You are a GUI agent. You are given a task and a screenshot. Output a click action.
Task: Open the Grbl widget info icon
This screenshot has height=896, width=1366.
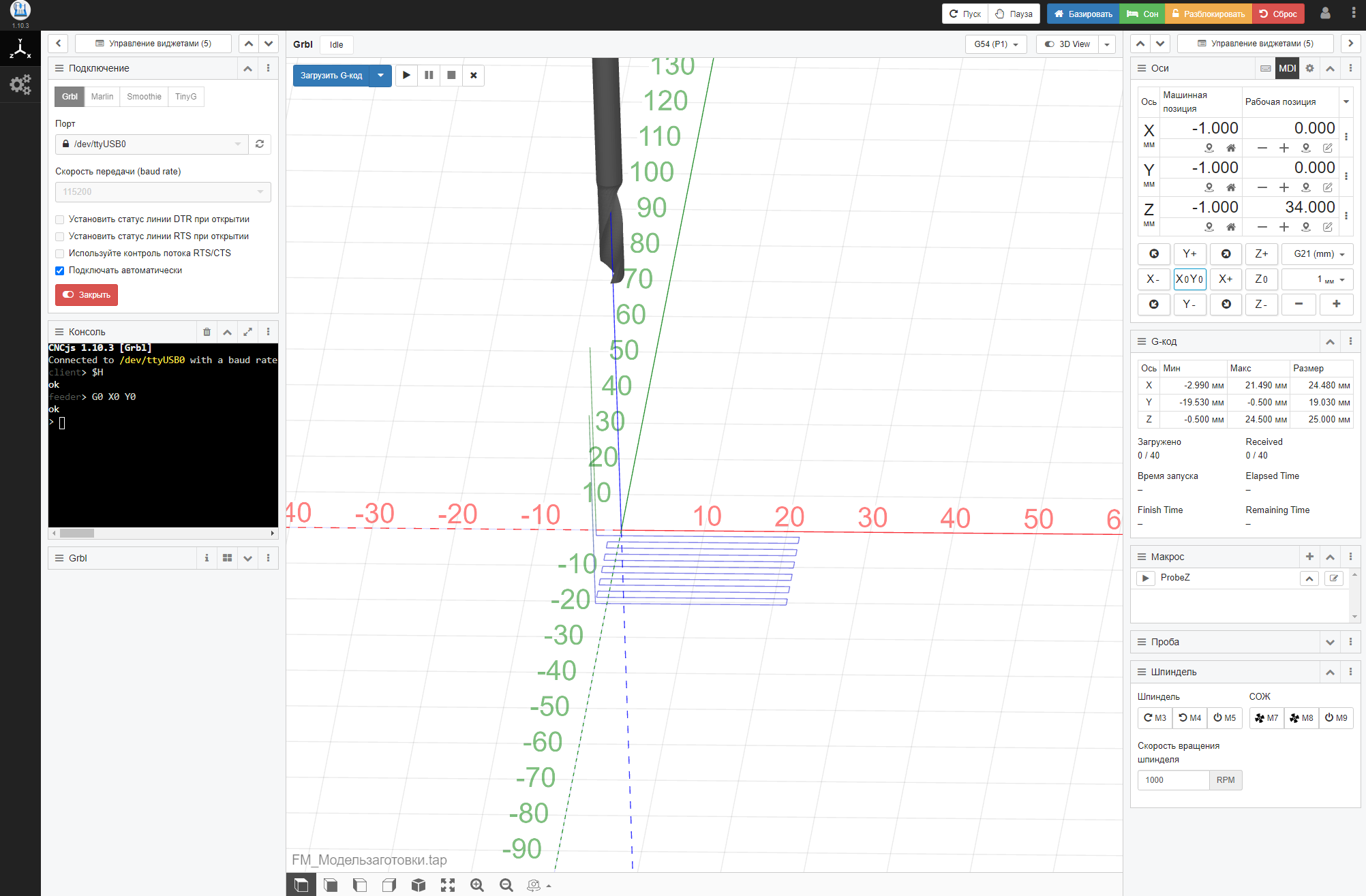207,558
